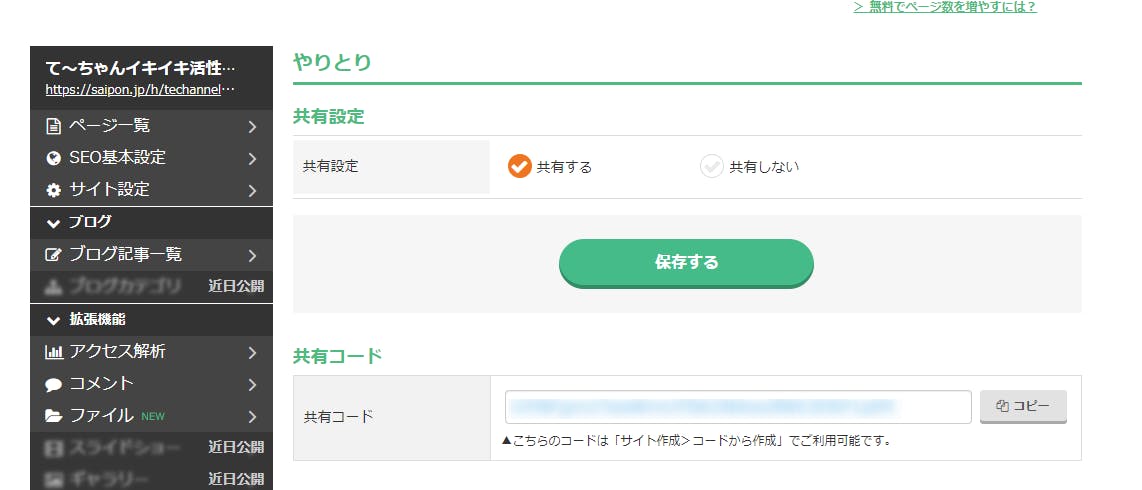Viewport: 1142px width, 490px height.
Task: Click the サイト設定 gear icon
Action: coord(53,190)
